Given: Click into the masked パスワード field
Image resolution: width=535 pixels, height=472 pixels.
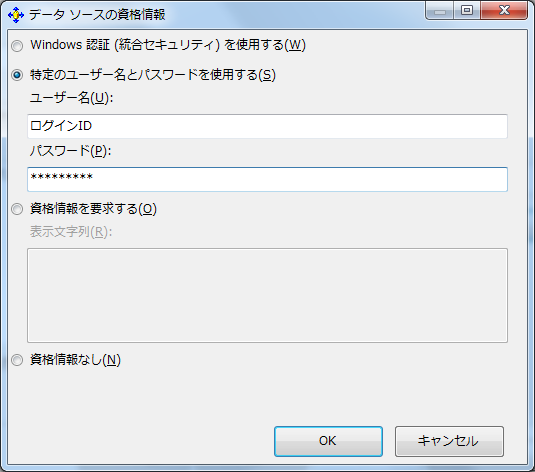Looking at the screenshot, I should (268, 179).
